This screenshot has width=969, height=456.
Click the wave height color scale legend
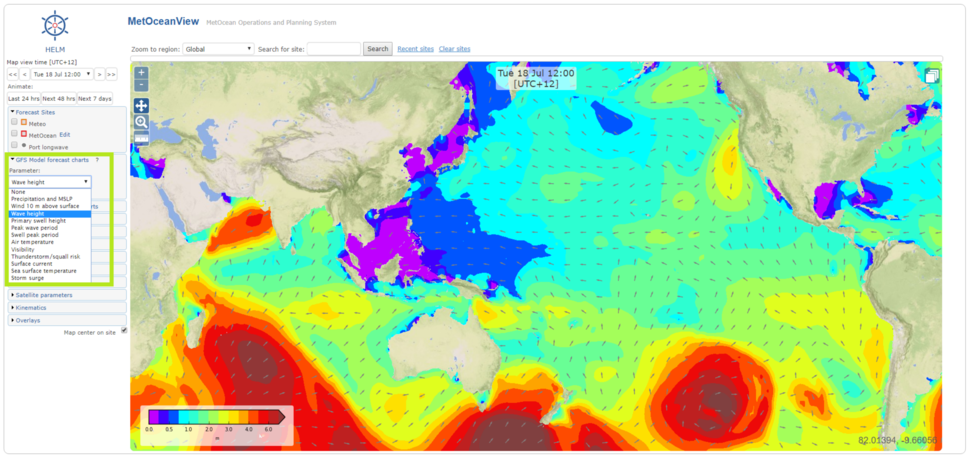216,424
